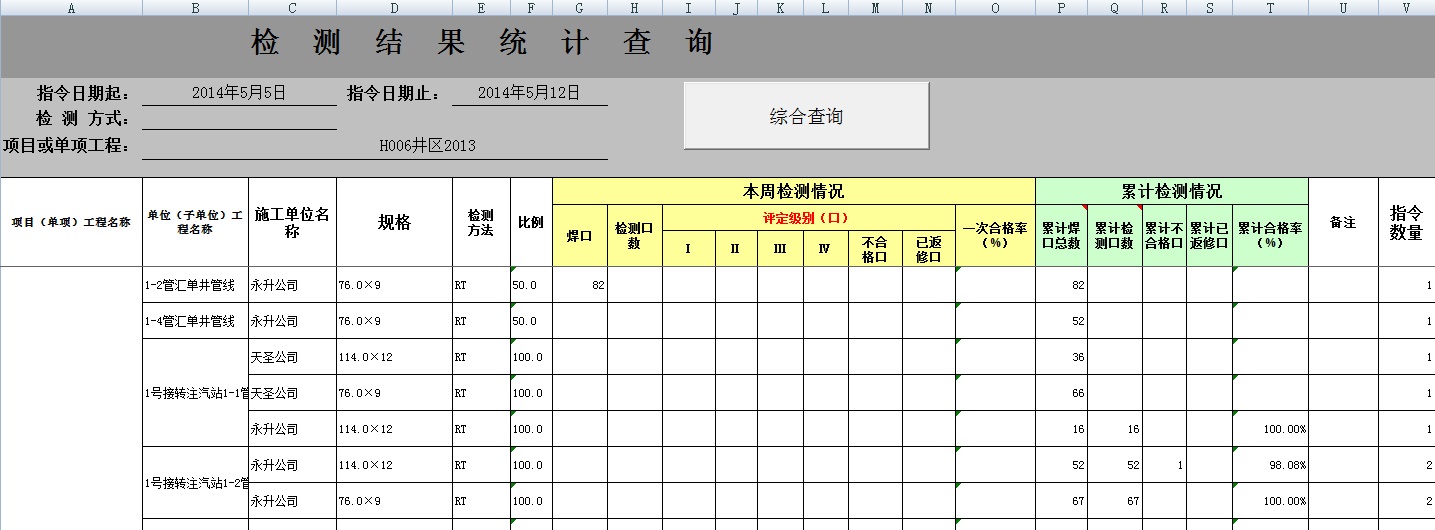Select the 一次合格率（%） header cell

tap(995, 235)
